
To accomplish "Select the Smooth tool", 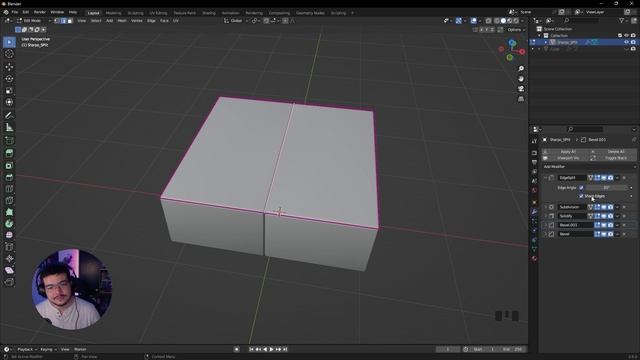I will coord(9,235).
